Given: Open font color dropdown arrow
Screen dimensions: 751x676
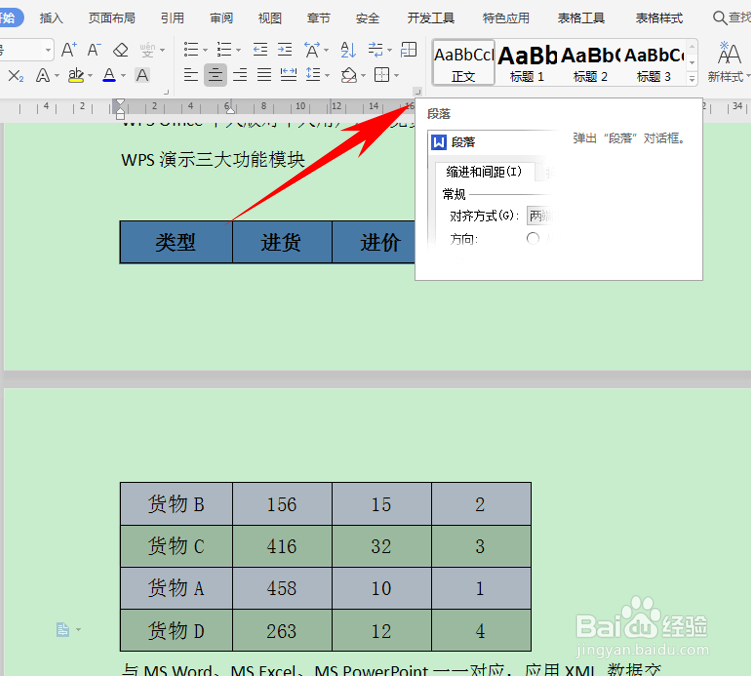Looking at the screenshot, I should pyautogui.click(x=123, y=76).
